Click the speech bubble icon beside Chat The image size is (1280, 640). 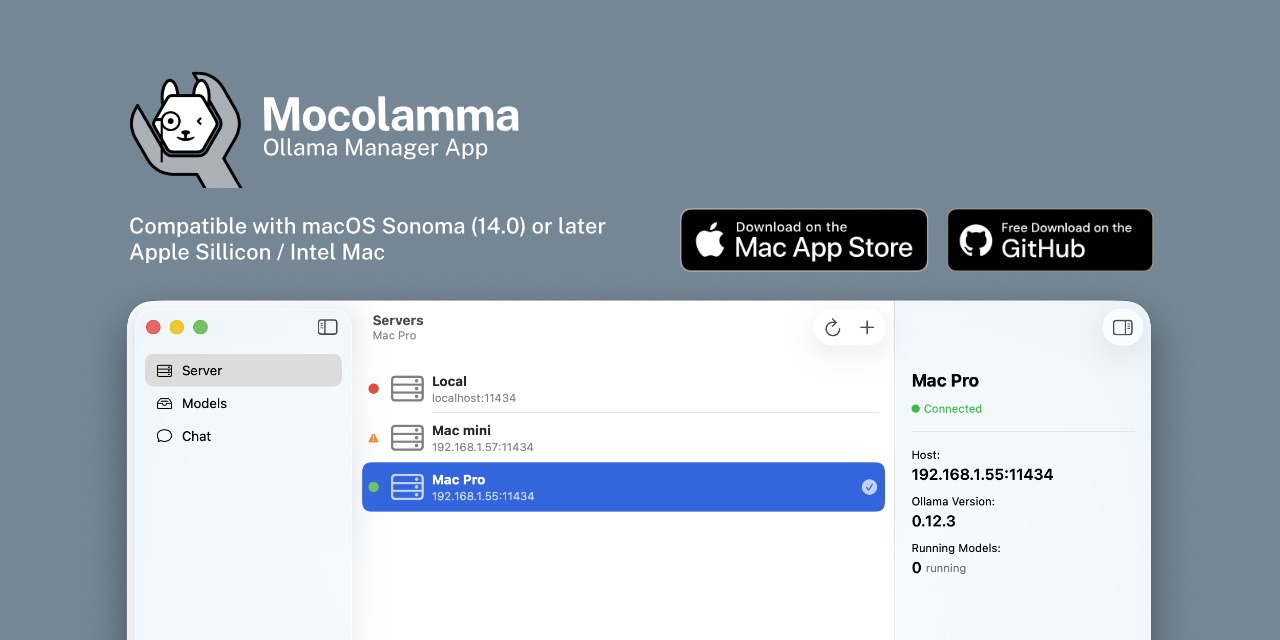pos(164,436)
